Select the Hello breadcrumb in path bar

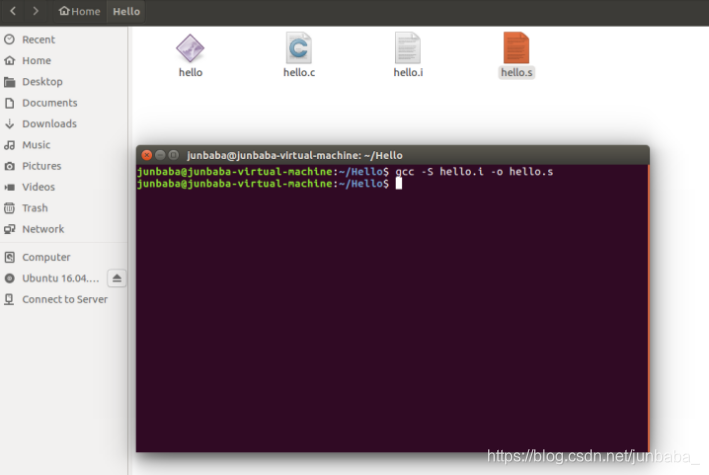point(126,11)
